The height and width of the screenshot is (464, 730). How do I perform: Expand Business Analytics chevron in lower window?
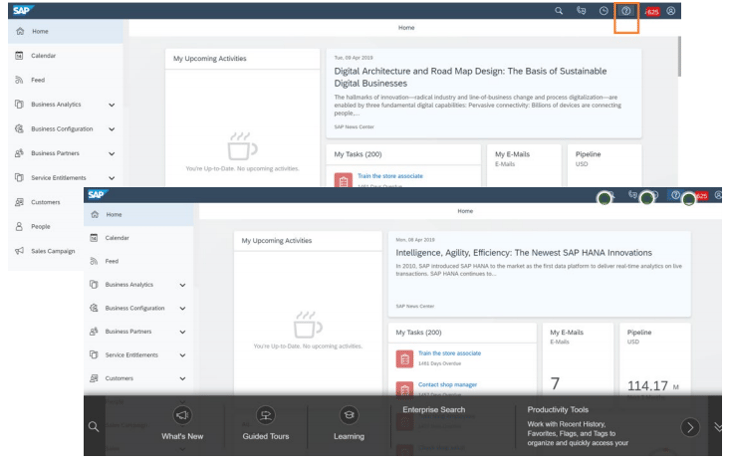pyautogui.click(x=182, y=285)
